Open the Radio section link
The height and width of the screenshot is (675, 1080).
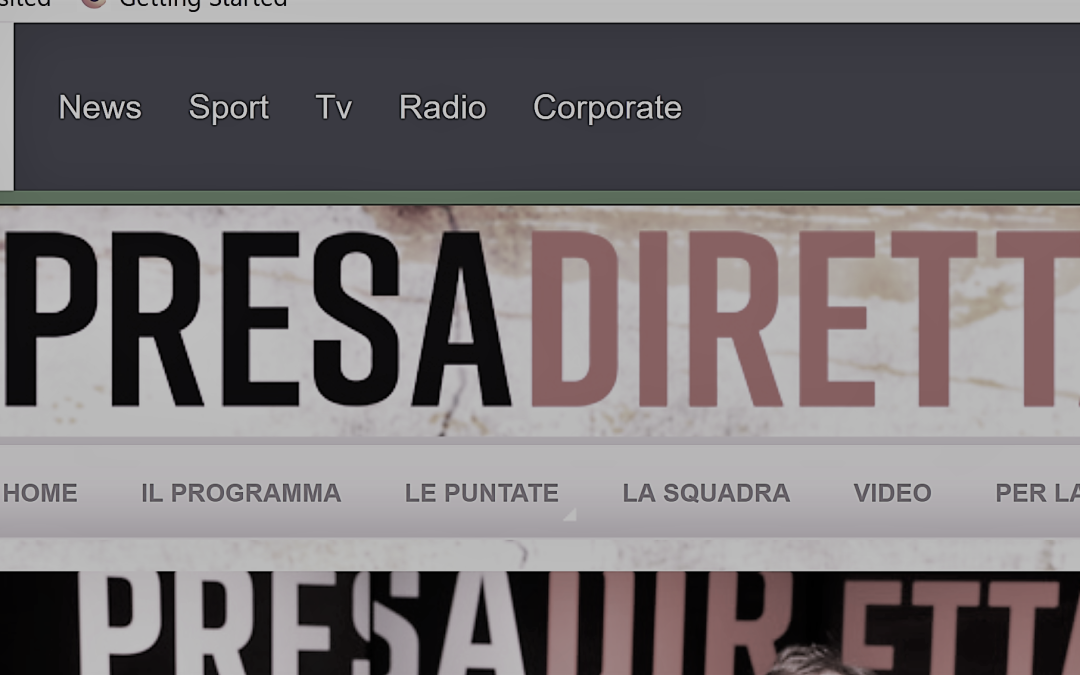(442, 107)
